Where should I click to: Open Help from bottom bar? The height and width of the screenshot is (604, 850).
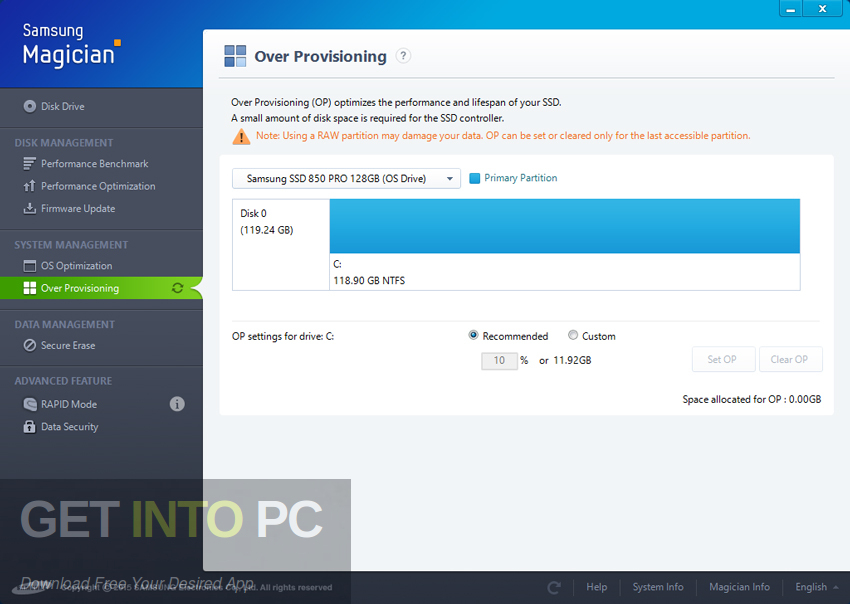[x=596, y=587]
